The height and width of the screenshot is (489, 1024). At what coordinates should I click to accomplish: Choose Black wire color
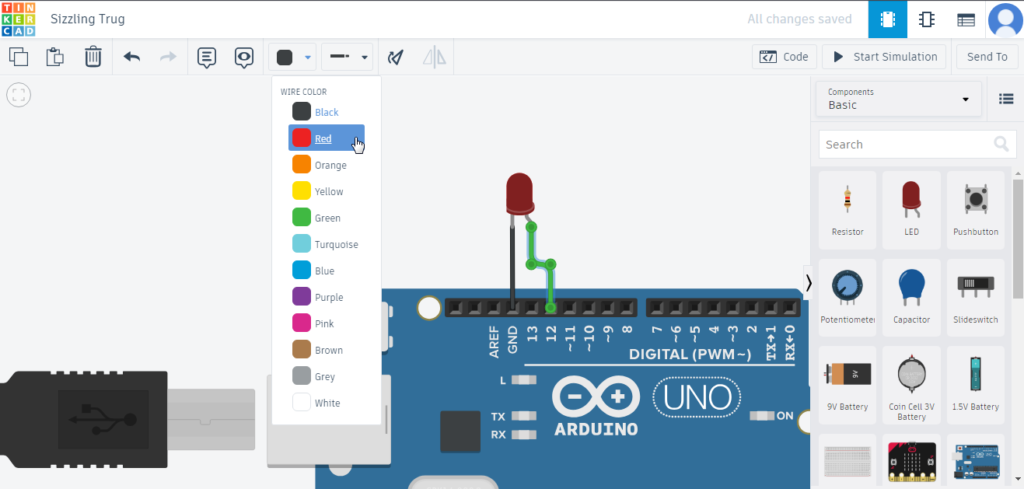coord(326,112)
